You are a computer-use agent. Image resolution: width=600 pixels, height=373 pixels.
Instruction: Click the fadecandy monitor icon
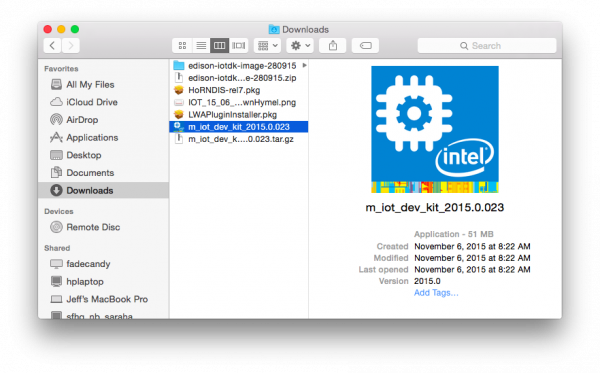56,264
